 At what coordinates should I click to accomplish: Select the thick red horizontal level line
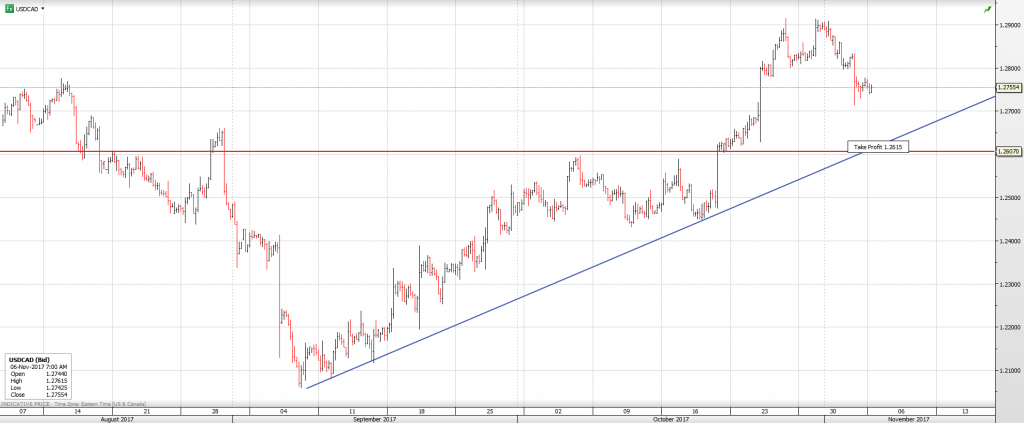tap(400, 152)
